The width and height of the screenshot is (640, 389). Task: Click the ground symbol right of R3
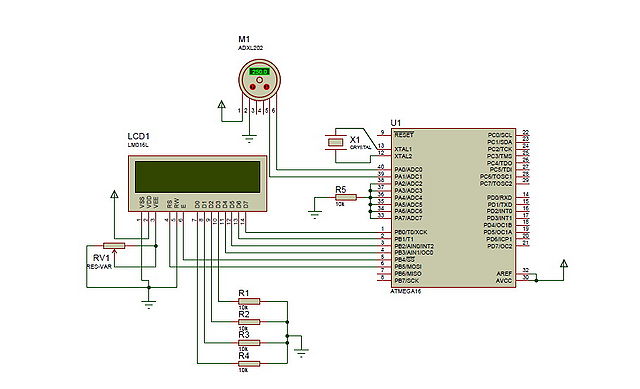302,353
